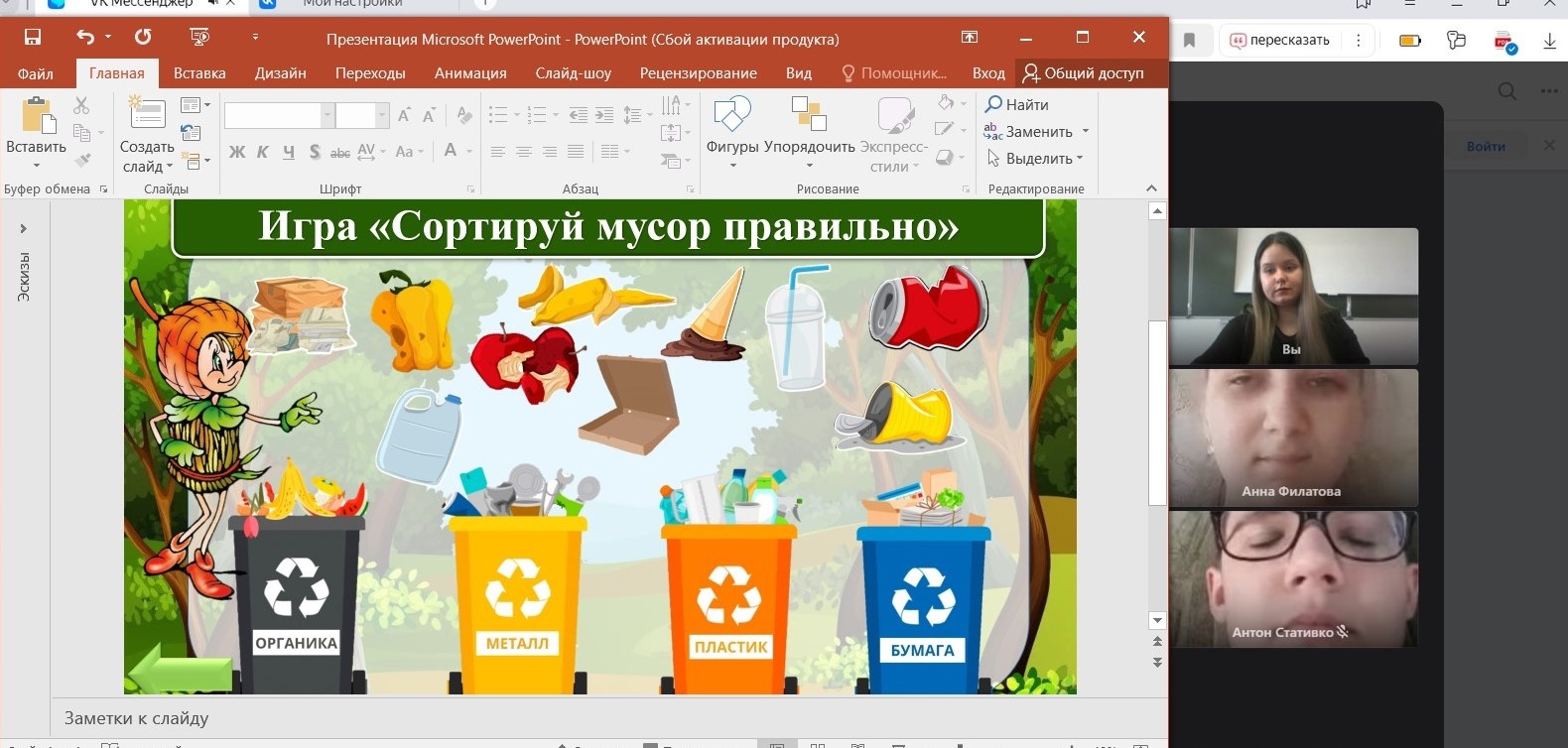The width and height of the screenshot is (1568, 748).
Task: Click the Найти find button
Action: click(1017, 104)
